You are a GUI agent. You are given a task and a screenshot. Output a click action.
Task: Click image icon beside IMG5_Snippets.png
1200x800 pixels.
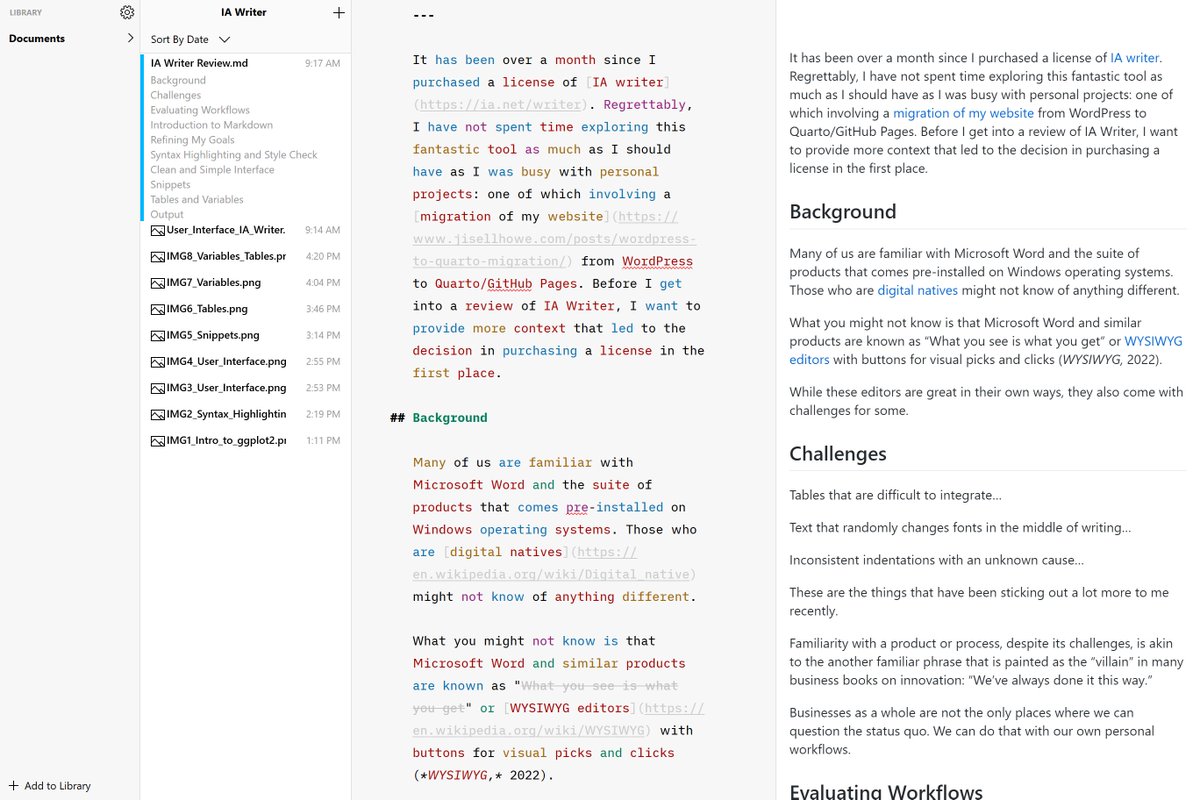pos(157,335)
